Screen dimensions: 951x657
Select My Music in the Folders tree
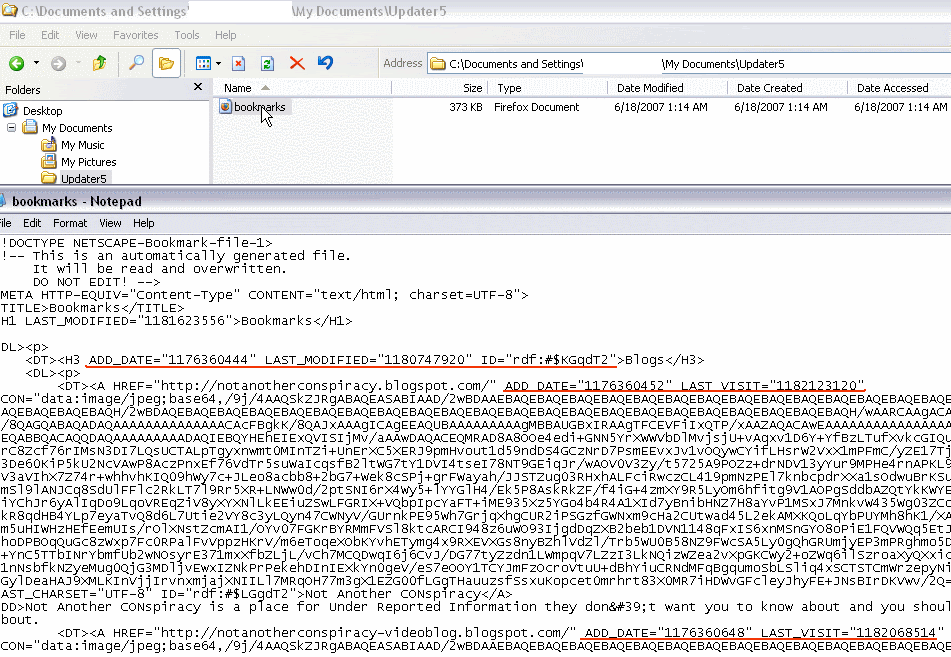(82, 145)
